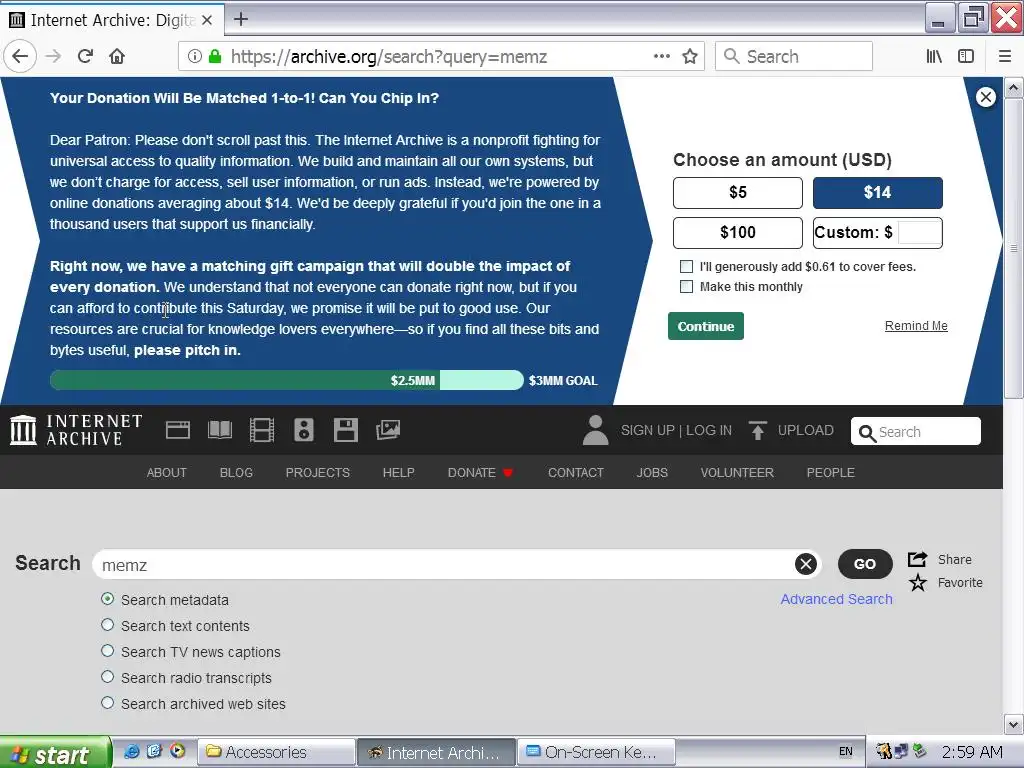The width and height of the screenshot is (1024, 768).
Task: Click the Custom amount input field
Action: tap(920, 232)
